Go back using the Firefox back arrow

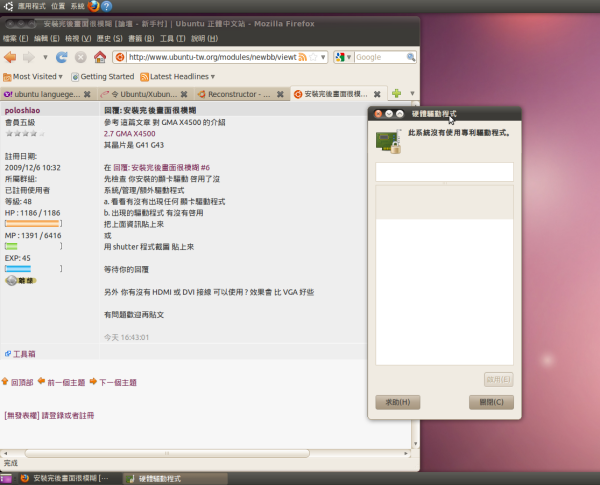point(10,57)
